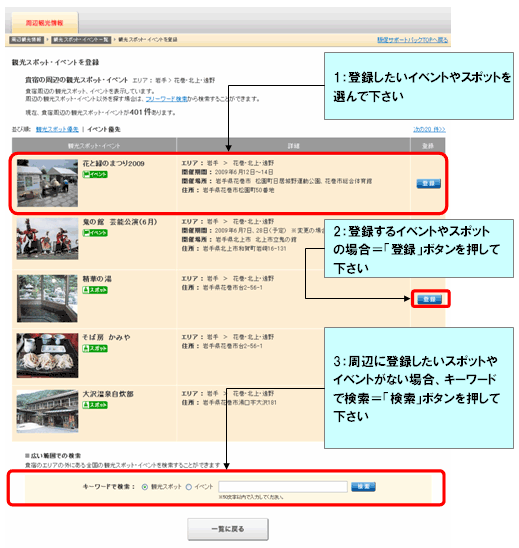Open the 大沢温泉自炊部 thumbnail
This screenshot has width=519, height=548.
(x=48, y=411)
